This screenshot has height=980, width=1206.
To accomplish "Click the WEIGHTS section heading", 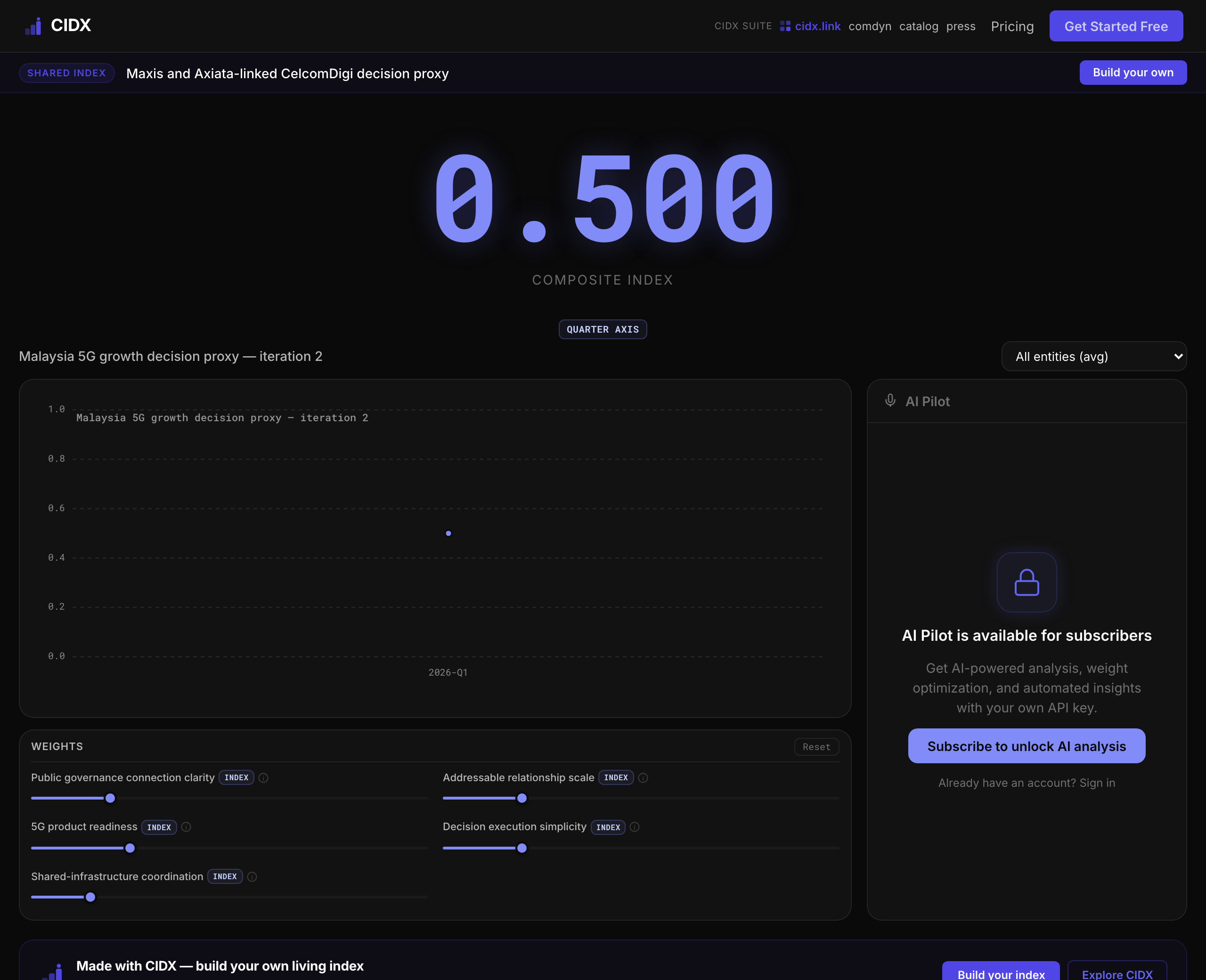I will coord(57,746).
